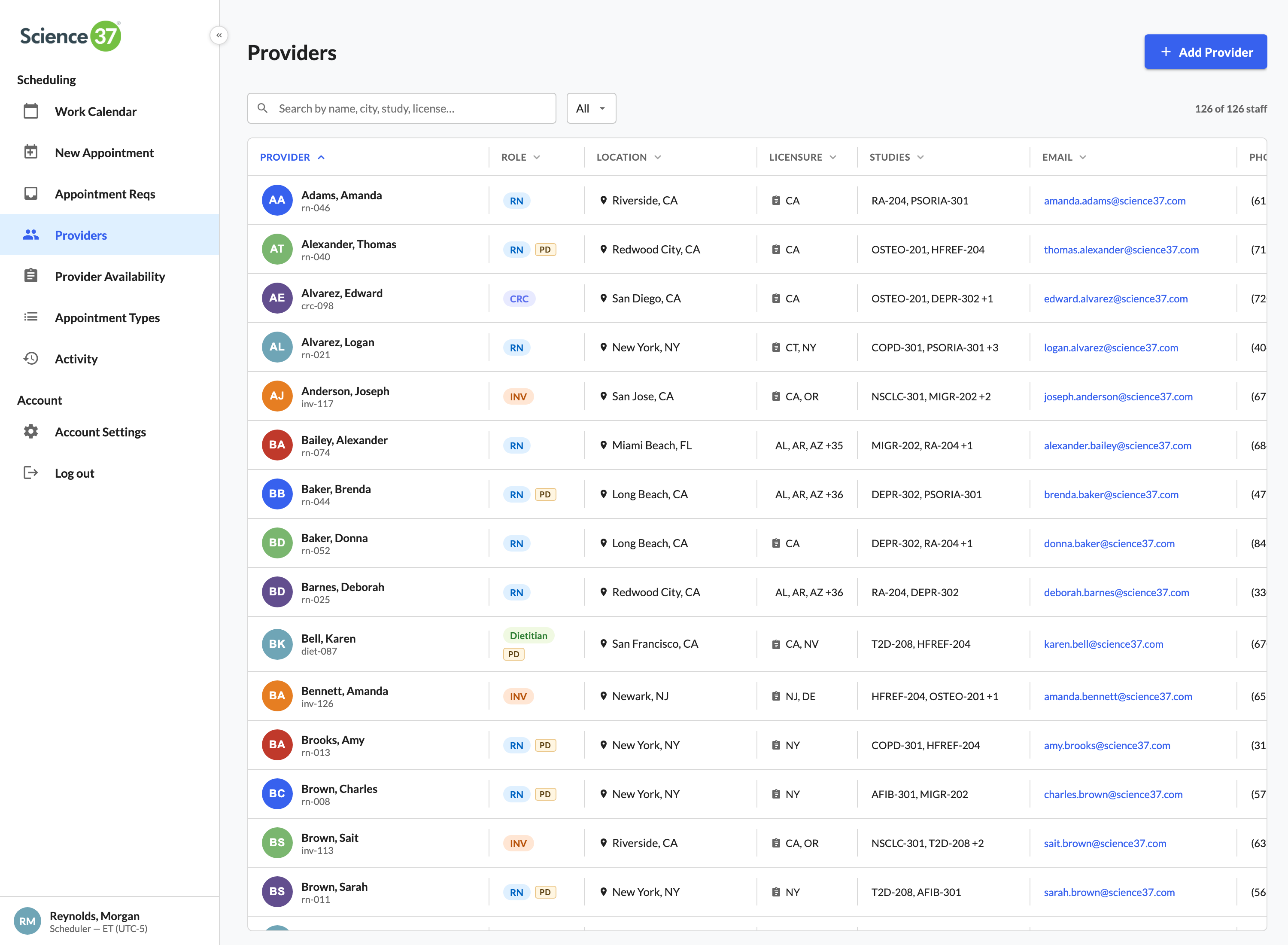This screenshot has height=945, width=1288.
Task: Click into the provider search field
Action: pos(401,108)
